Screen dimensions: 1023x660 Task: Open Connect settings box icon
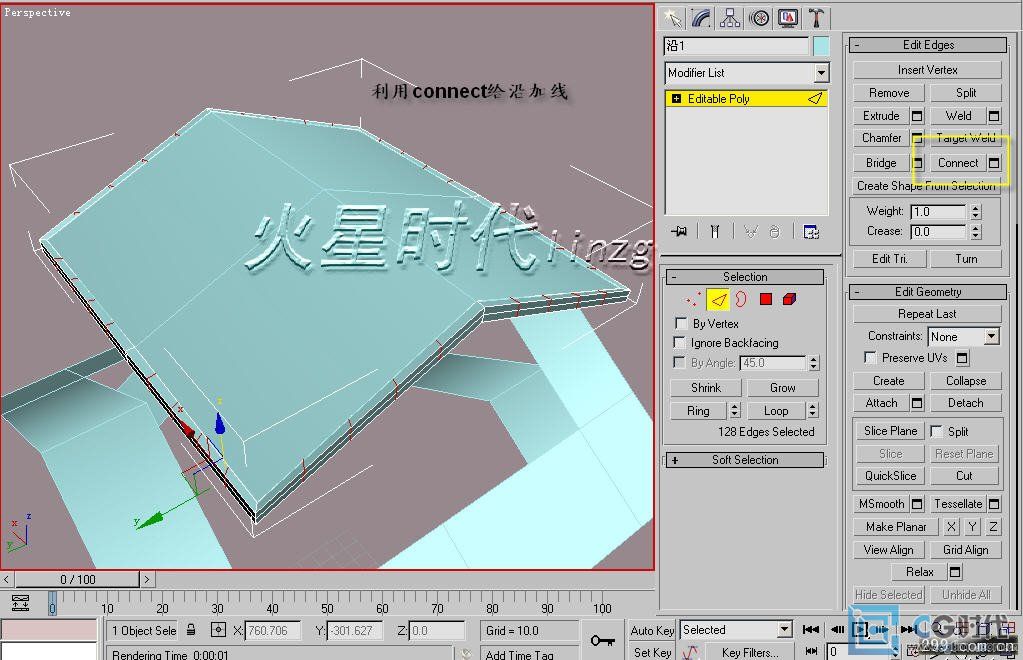click(994, 163)
